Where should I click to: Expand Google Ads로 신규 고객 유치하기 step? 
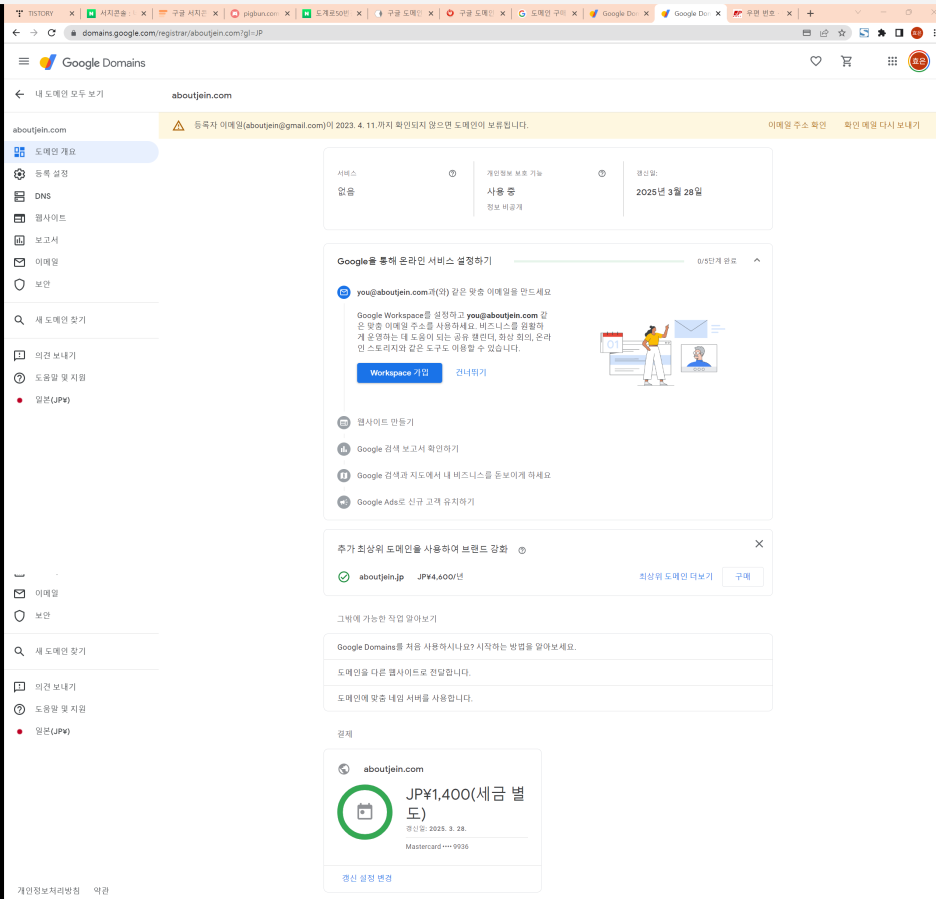(x=415, y=502)
